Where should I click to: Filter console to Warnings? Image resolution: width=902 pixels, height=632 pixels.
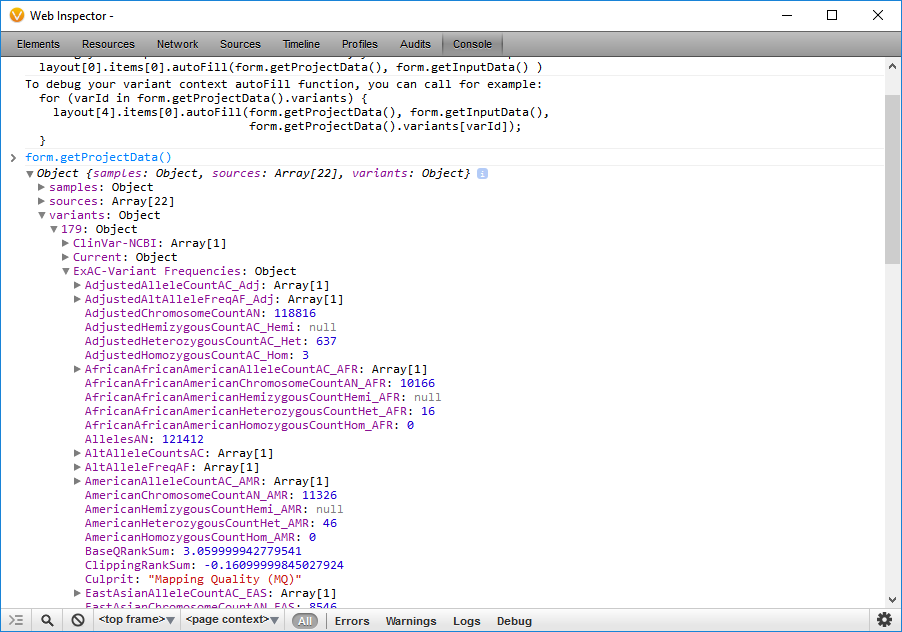click(411, 621)
